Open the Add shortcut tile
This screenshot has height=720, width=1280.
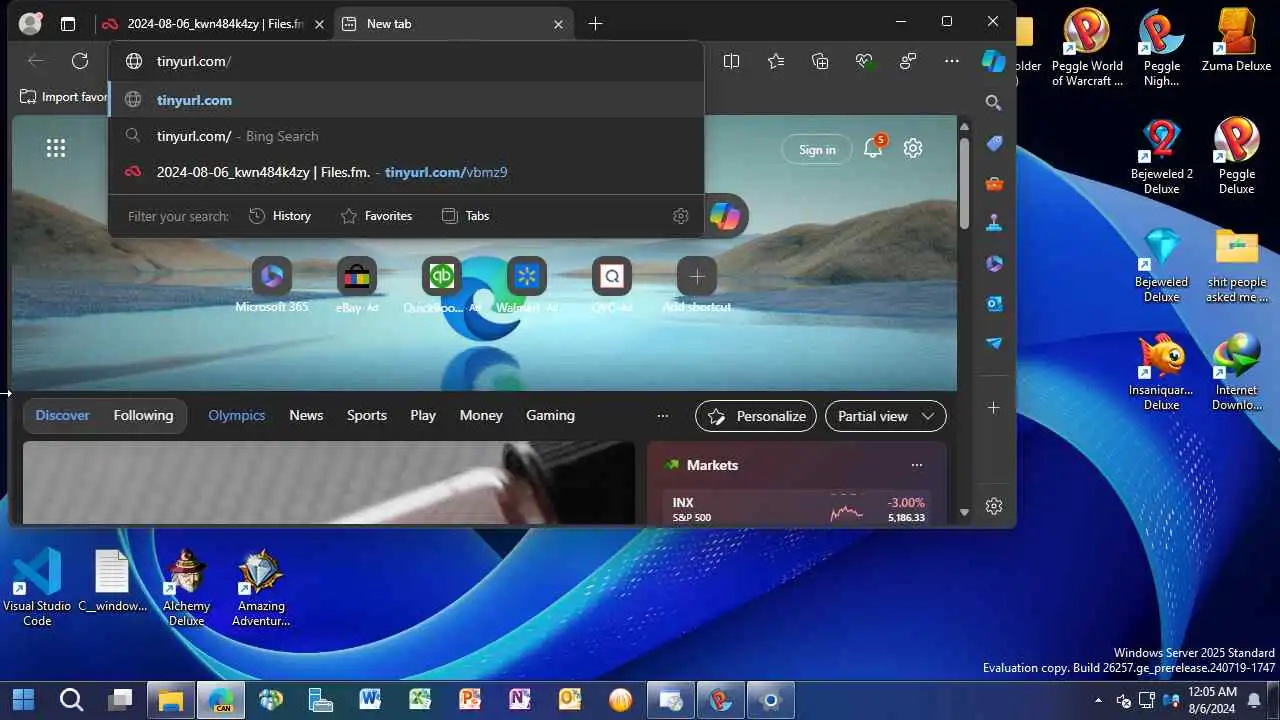click(697, 286)
